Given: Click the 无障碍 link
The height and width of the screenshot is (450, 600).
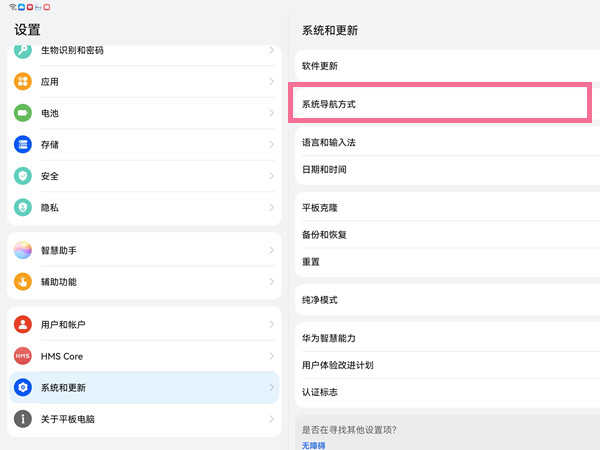Looking at the screenshot, I should click(313, 445).
